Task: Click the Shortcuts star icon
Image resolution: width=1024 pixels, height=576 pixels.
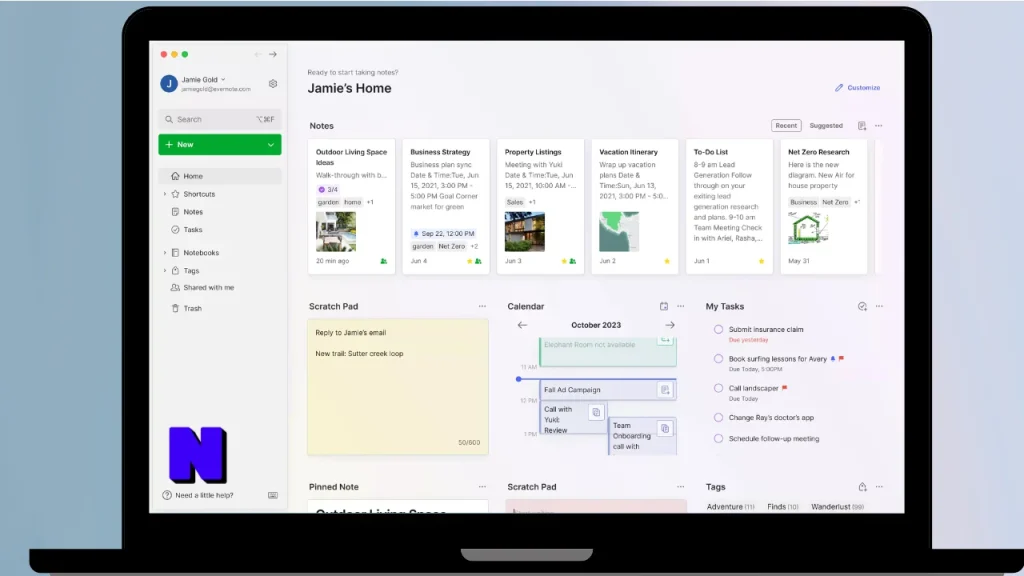Action: point(175,194)
